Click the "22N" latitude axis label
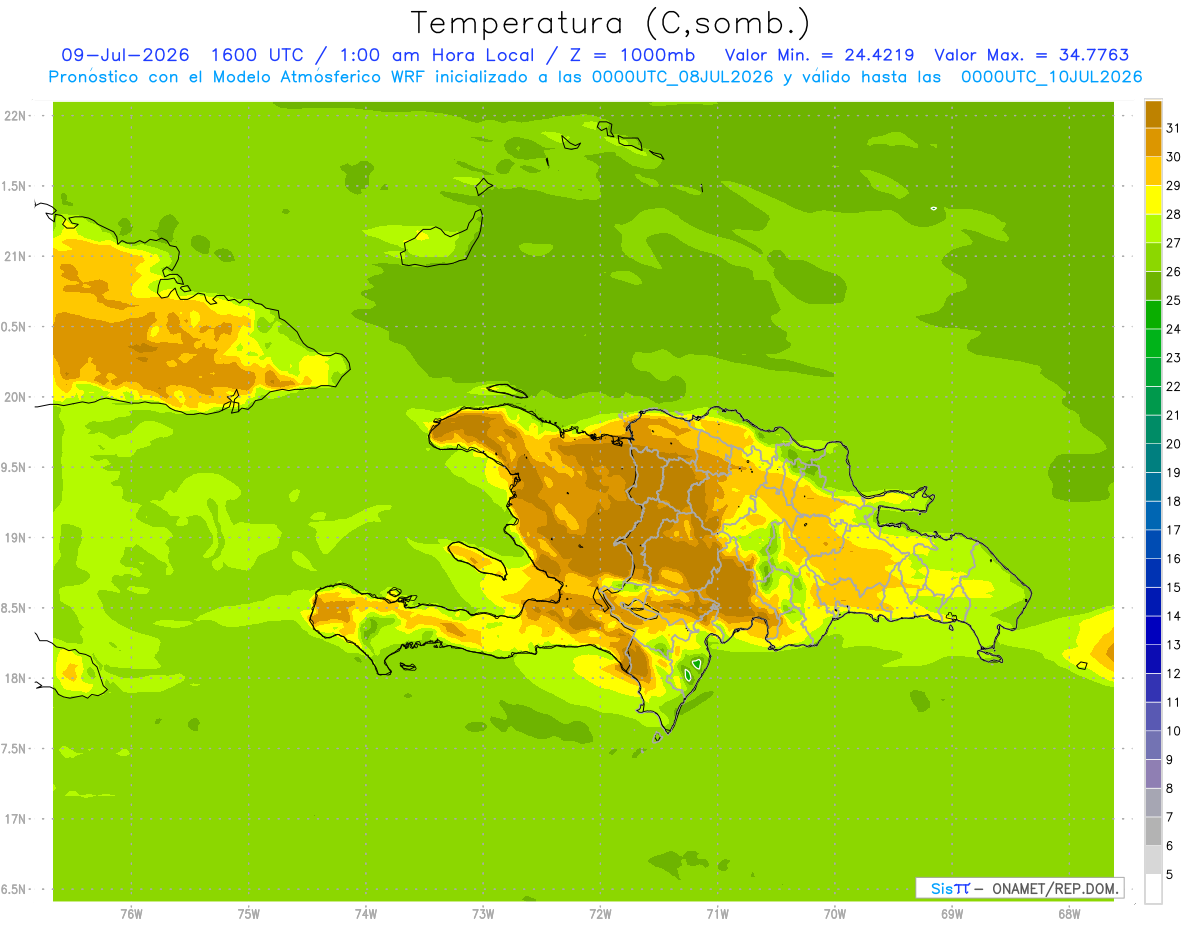The height and width of the screenshot is (927, 1200). coord(15,115)
